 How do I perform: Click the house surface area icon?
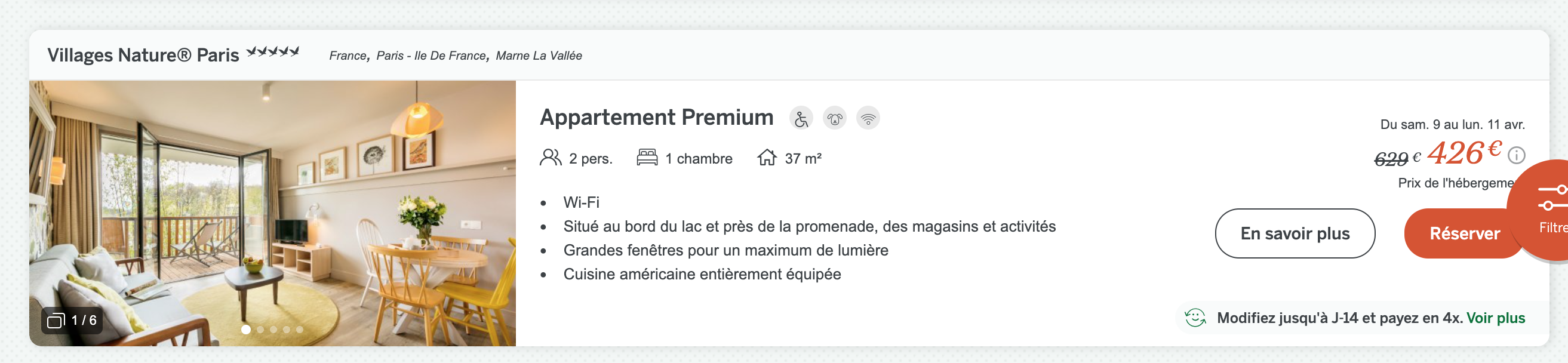coord(767,158)
